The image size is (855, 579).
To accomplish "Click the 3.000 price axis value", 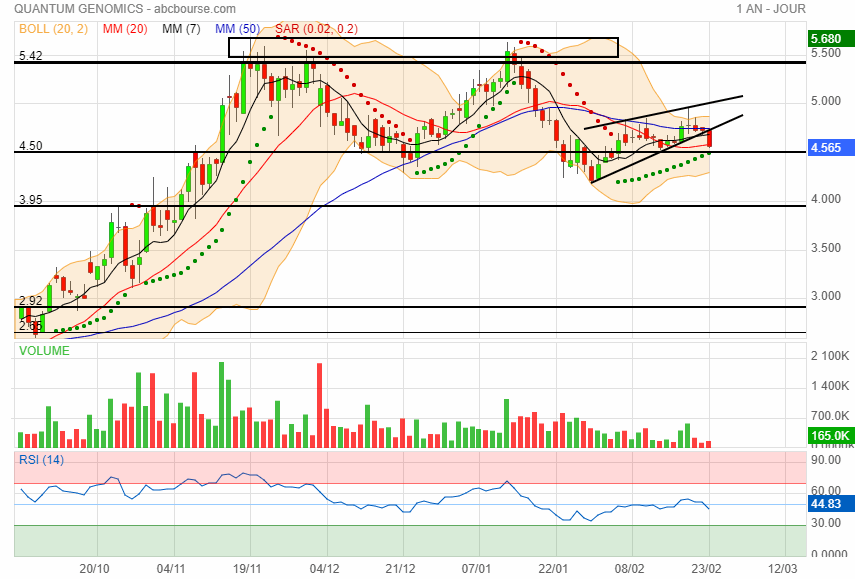I will click(826, 296).
